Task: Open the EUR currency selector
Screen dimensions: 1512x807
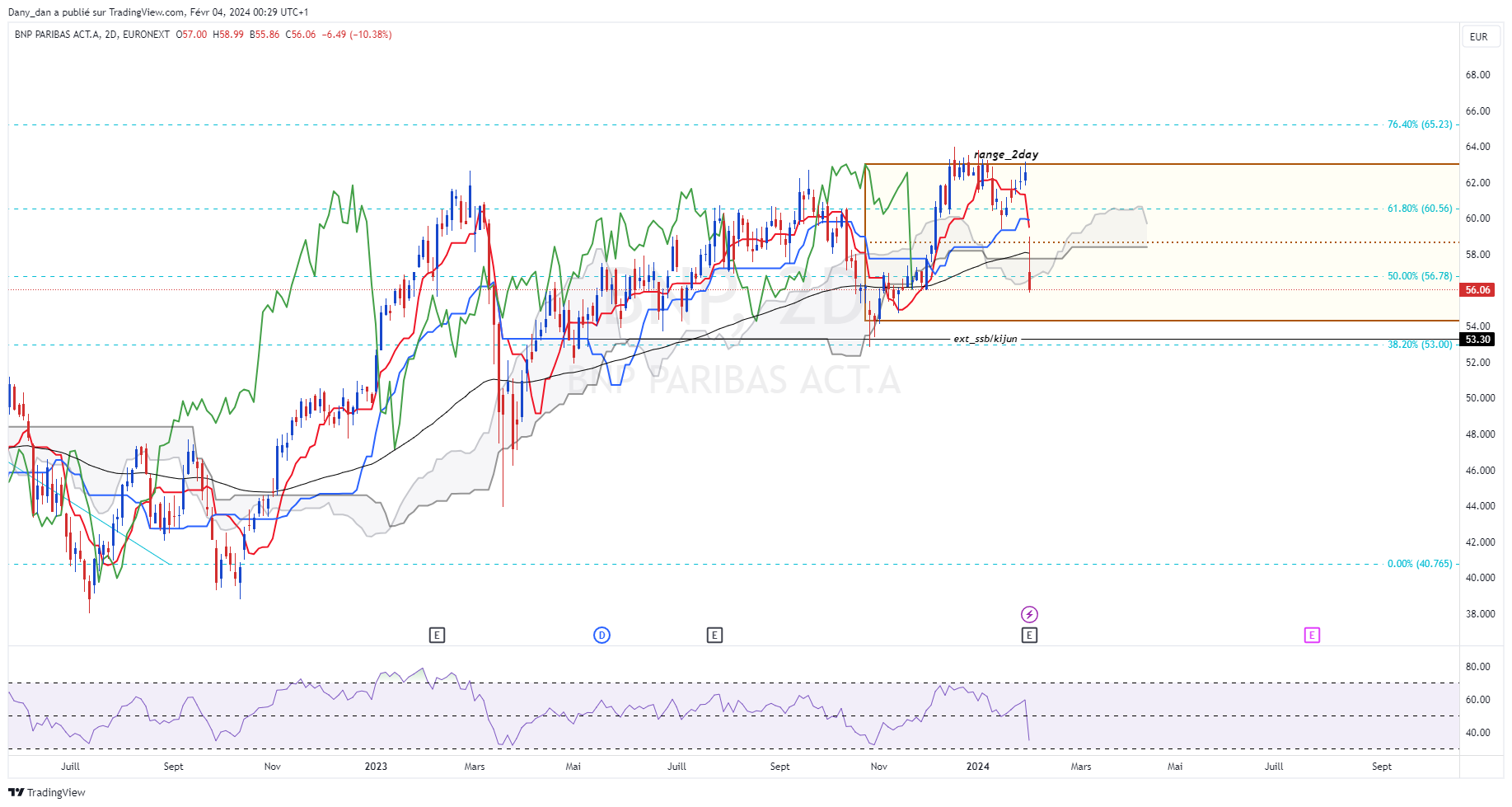Action: pyautogui.click(x=1479, y=36)
